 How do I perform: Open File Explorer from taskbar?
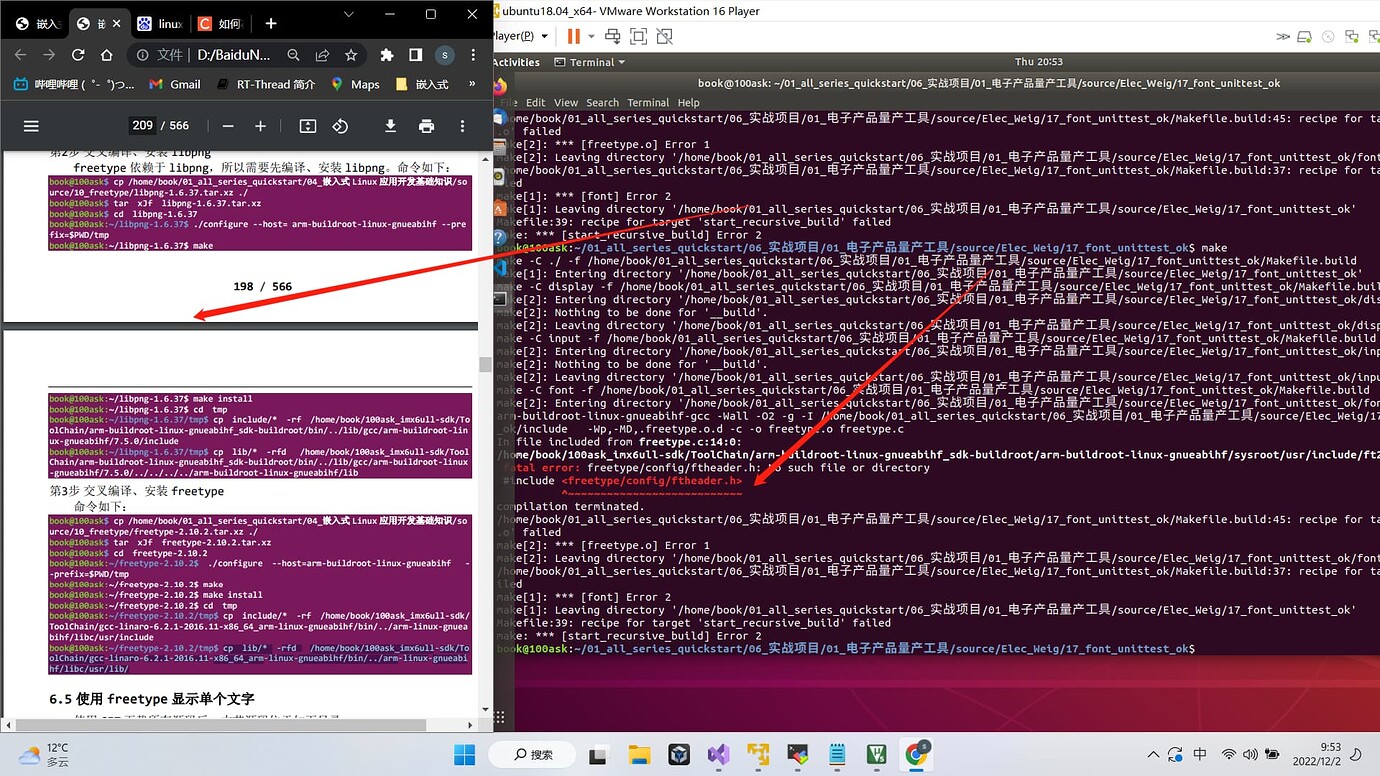coord(640,754)
